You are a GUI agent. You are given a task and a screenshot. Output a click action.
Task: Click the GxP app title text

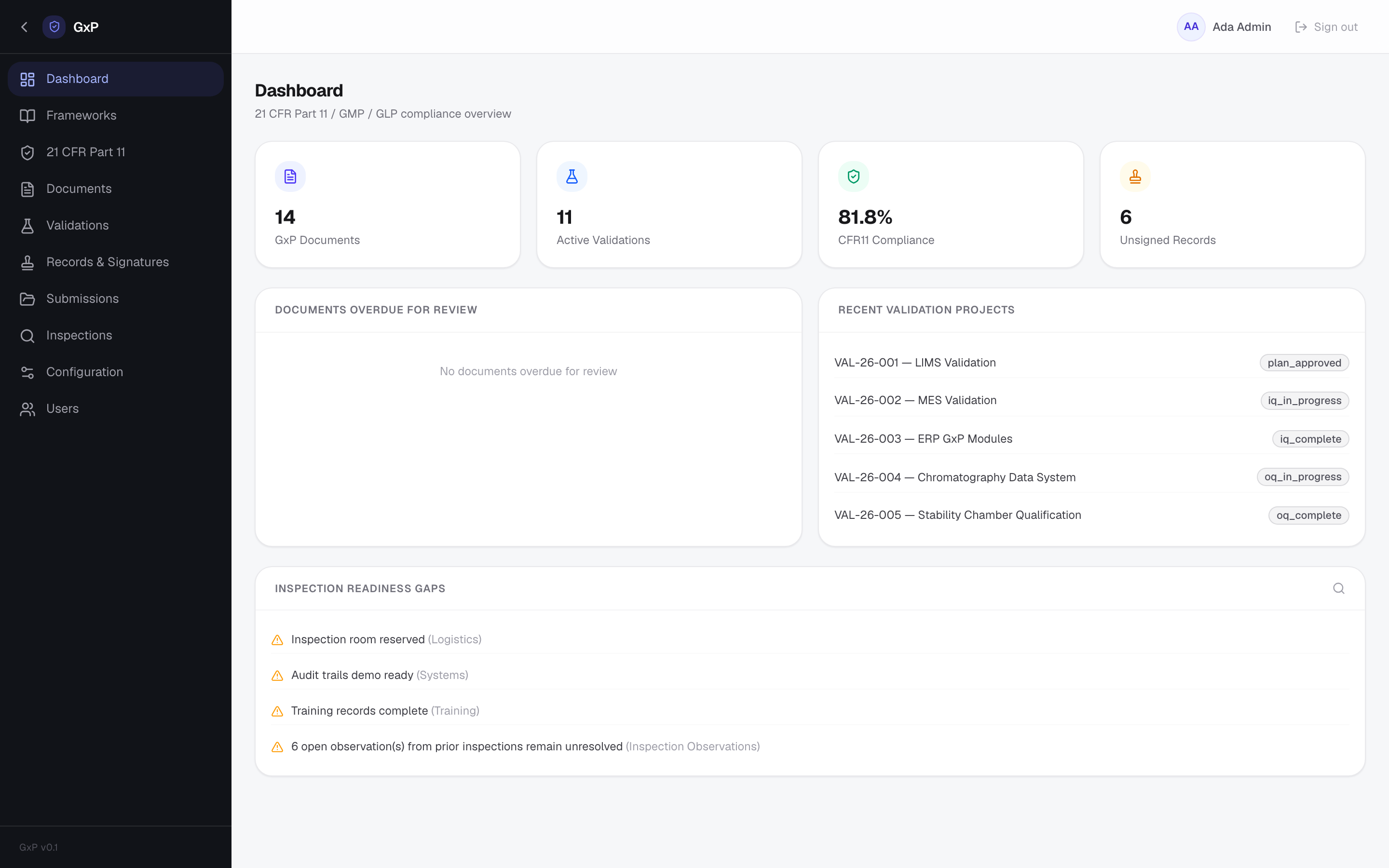tap(86, 27)
